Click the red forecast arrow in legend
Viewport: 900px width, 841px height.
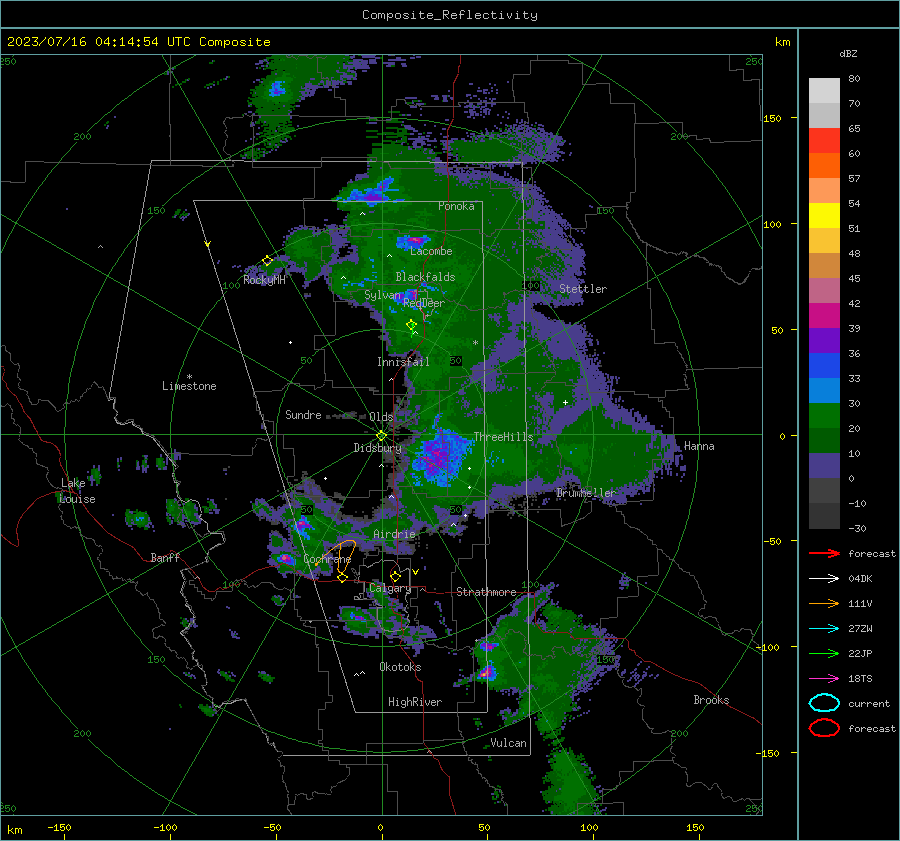(x=824, y=553)
